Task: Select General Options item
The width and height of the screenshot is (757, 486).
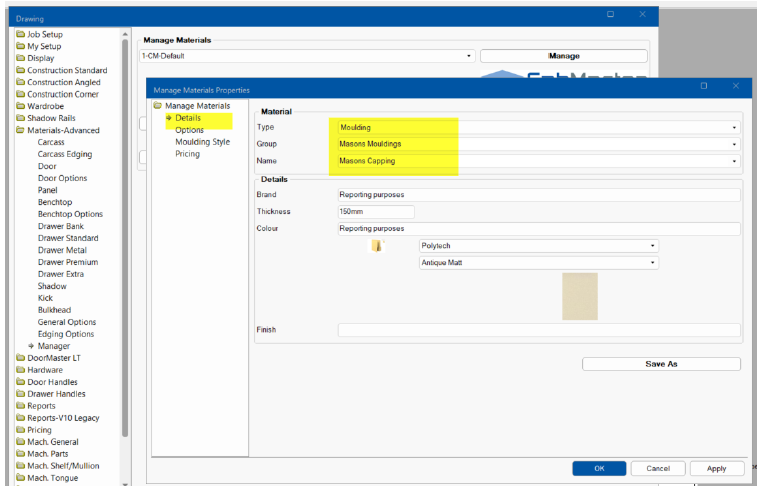Action: (x=67, y=322)
